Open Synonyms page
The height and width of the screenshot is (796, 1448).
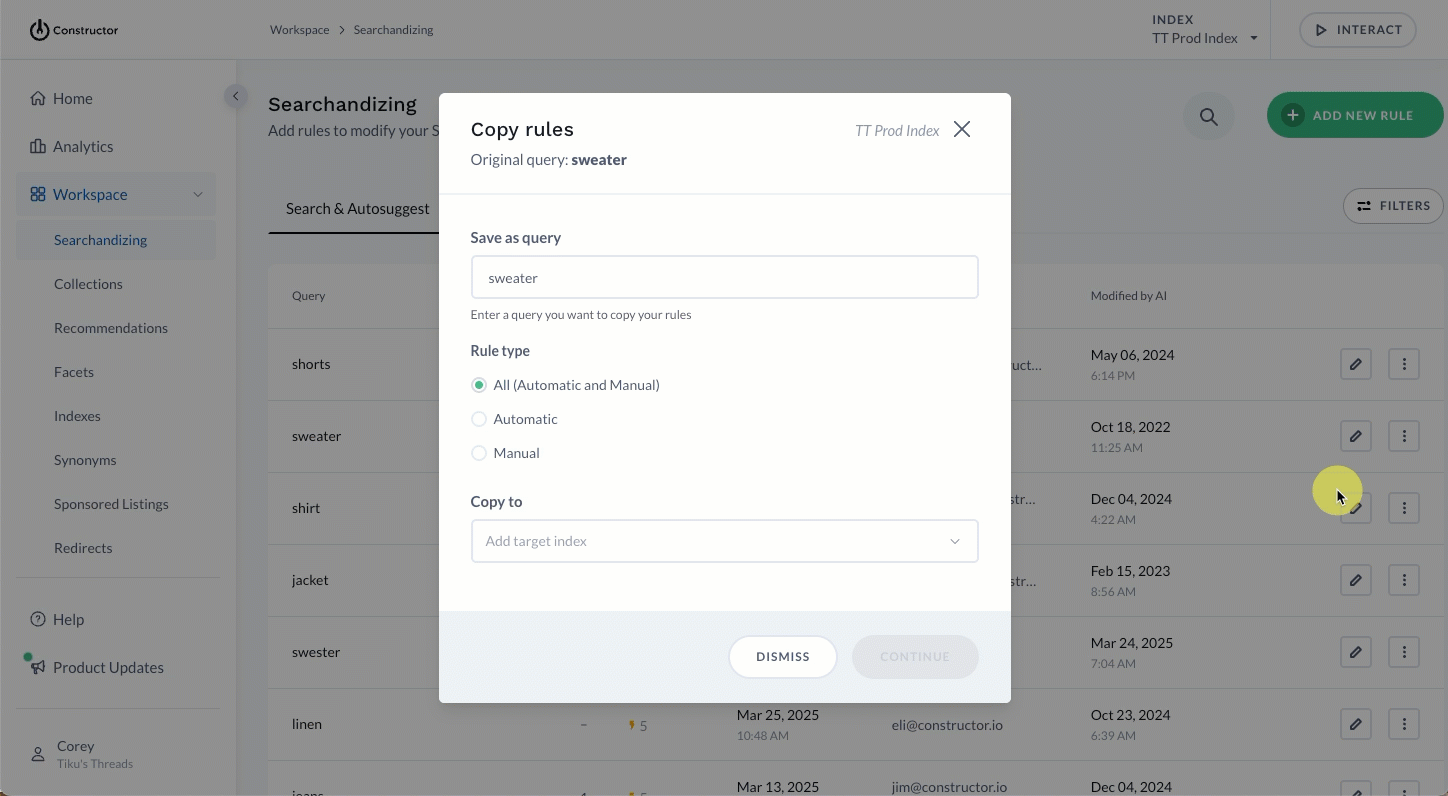point(85,460)
